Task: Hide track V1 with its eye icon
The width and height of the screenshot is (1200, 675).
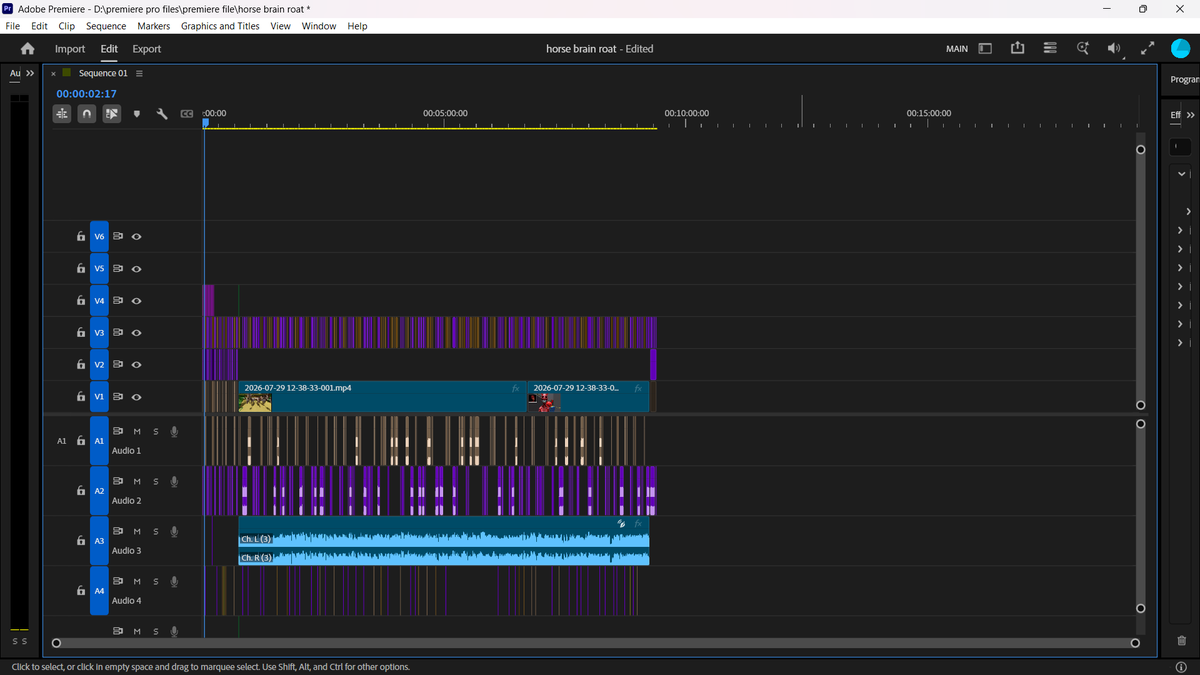Action: [137, 397]
